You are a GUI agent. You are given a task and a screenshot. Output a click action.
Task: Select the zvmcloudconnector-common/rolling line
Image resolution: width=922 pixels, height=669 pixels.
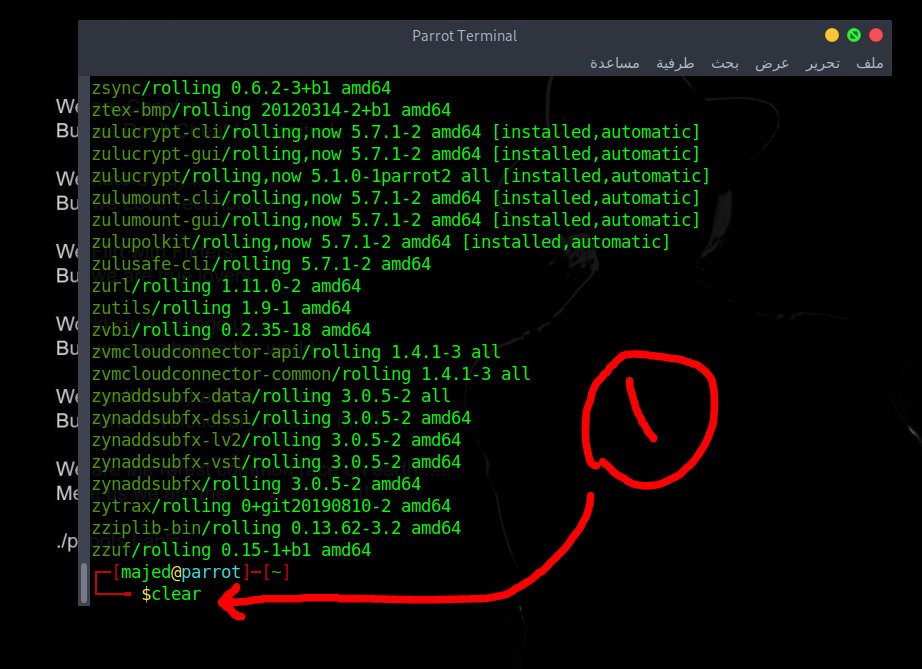tap(311, 374)
